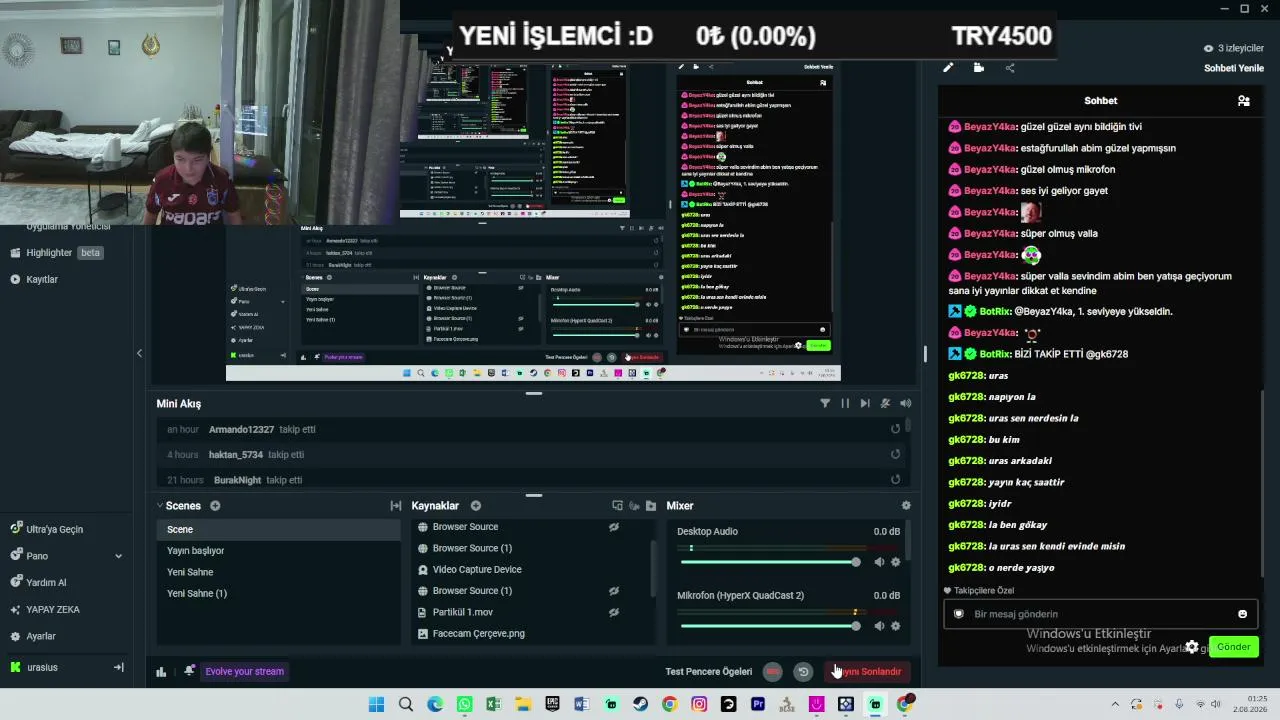Share the stream with the share icon

(x=1010, y=68)
